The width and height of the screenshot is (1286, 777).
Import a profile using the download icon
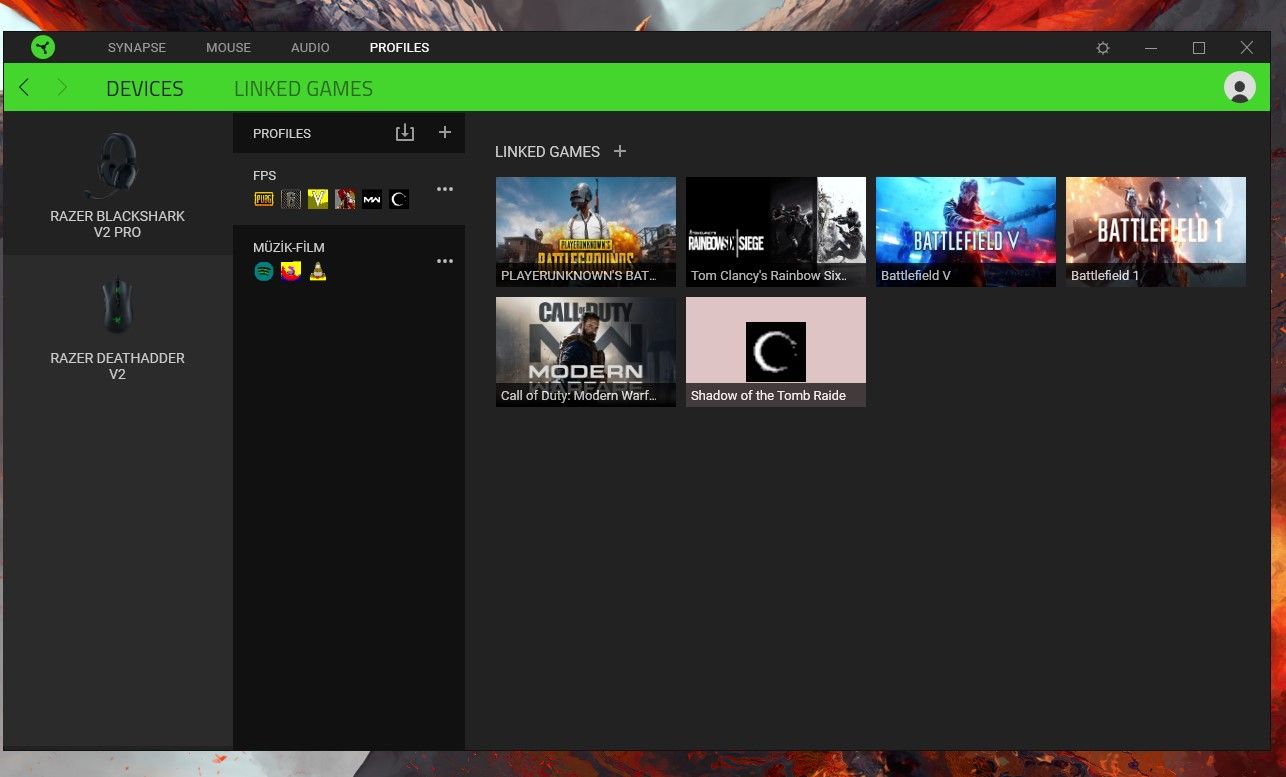[404, 132]
